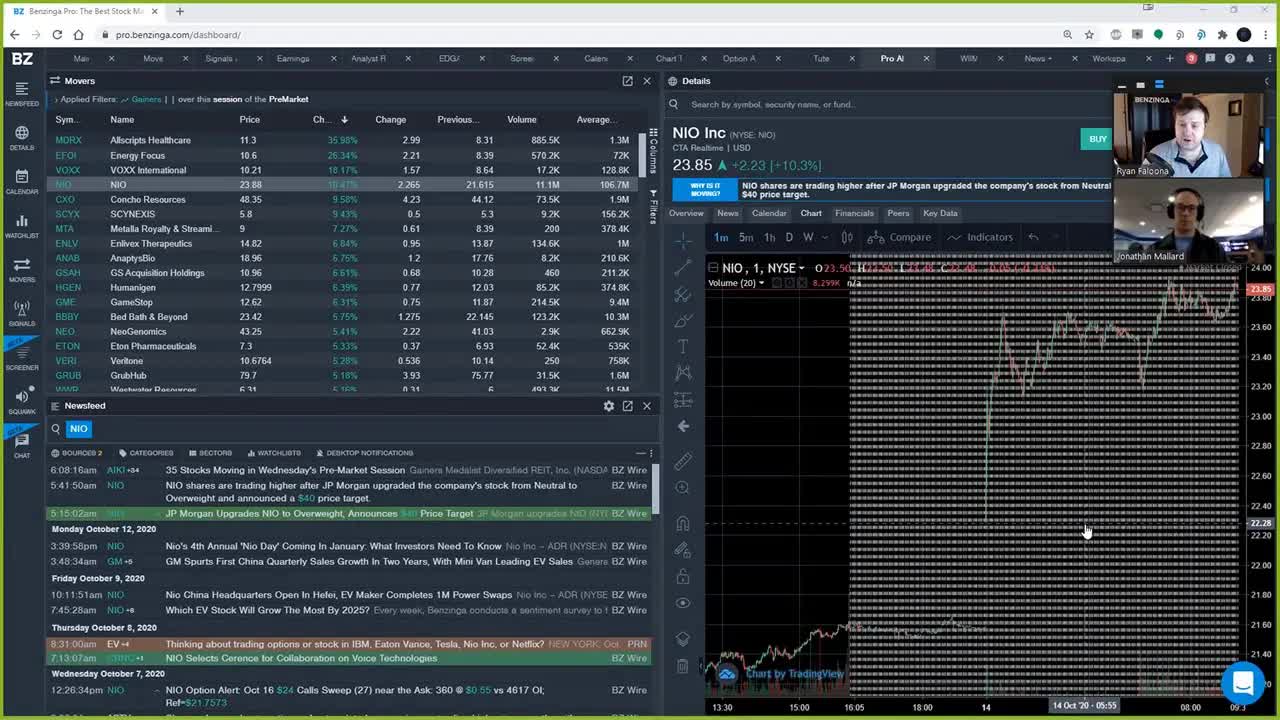Click the BUY button for NIO

(1097, 139)
